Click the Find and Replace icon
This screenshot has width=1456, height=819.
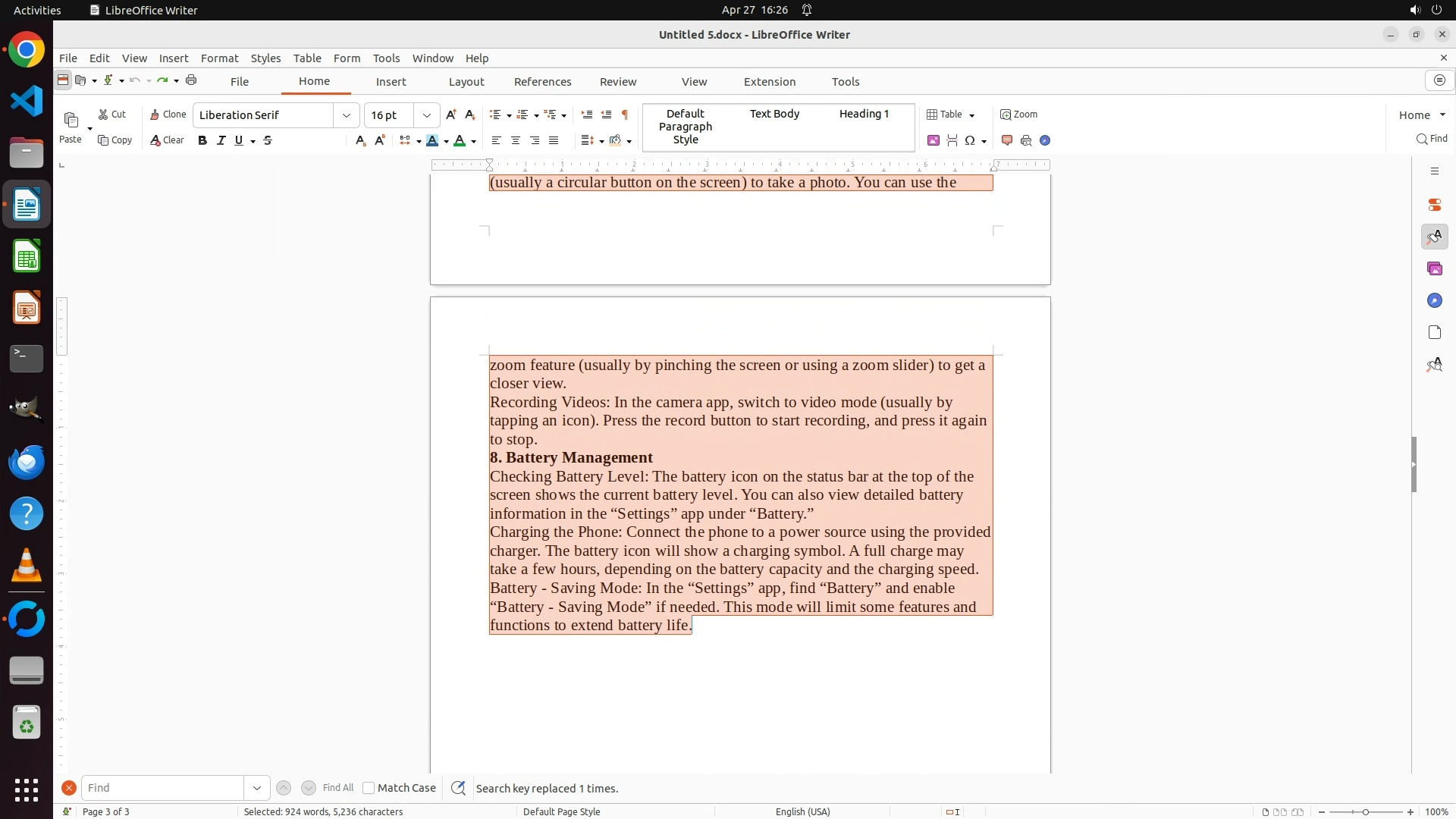coord(458,788)
